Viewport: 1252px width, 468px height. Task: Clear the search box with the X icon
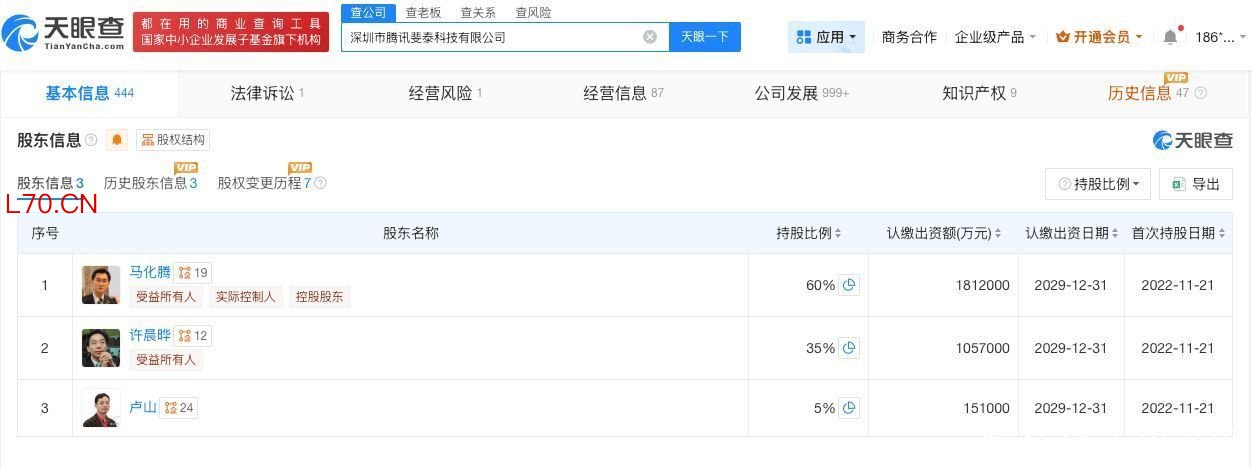click(x=650, y=37)
